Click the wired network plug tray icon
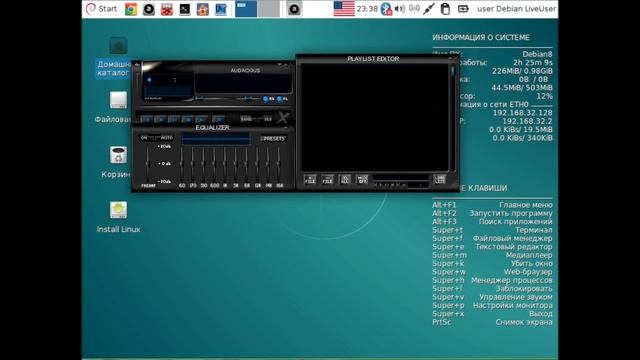This screenshot has height=360, width=640. 429,9
